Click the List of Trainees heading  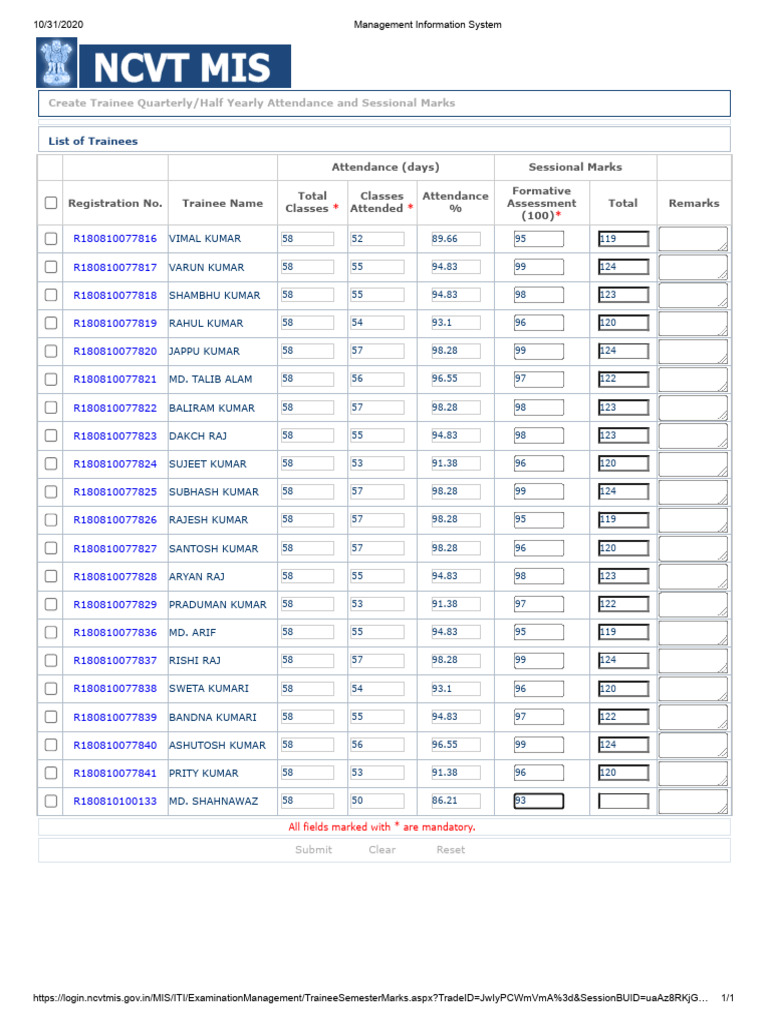click(x=93, y=141)
